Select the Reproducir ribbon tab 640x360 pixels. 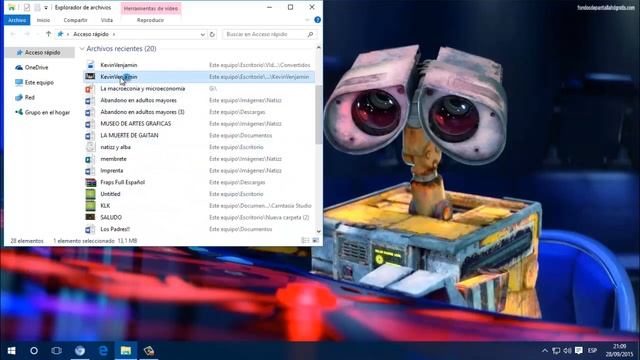(x=150, y=20)
